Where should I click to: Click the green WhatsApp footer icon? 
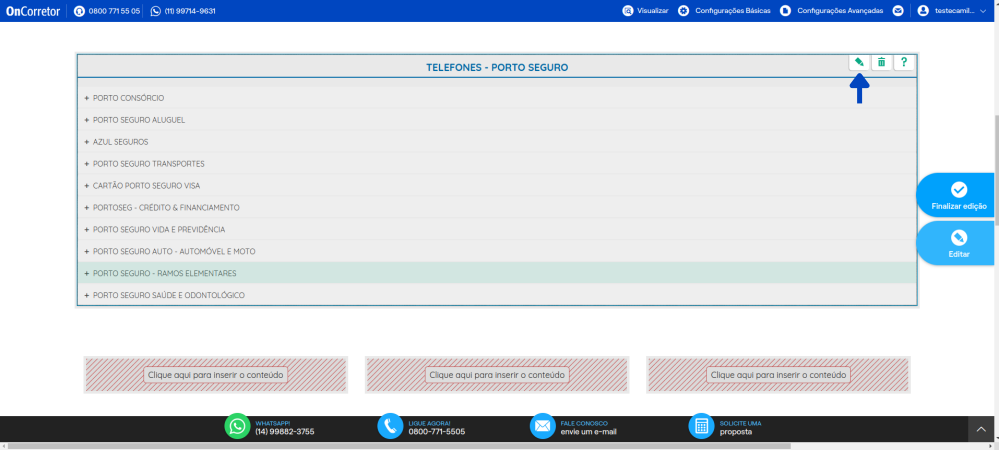(237, 426)
